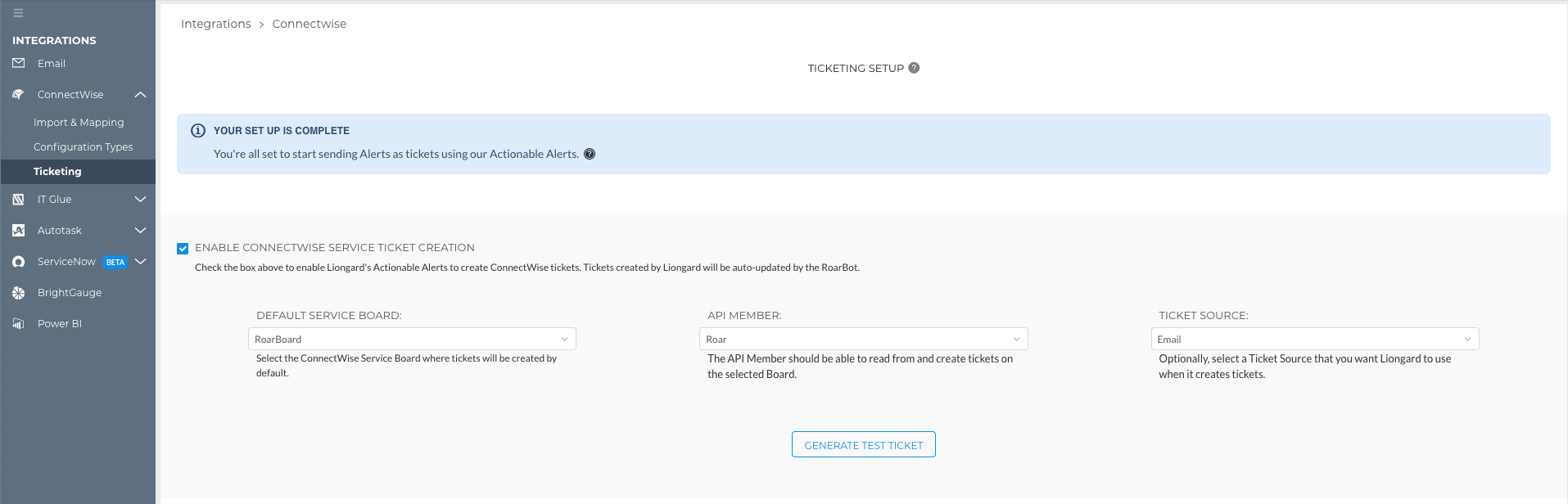This screenshot has width=1568, height=504.
Task: Uncheck Enable ConnectWise Service Ticket Creation
Action: click(183, 249)
